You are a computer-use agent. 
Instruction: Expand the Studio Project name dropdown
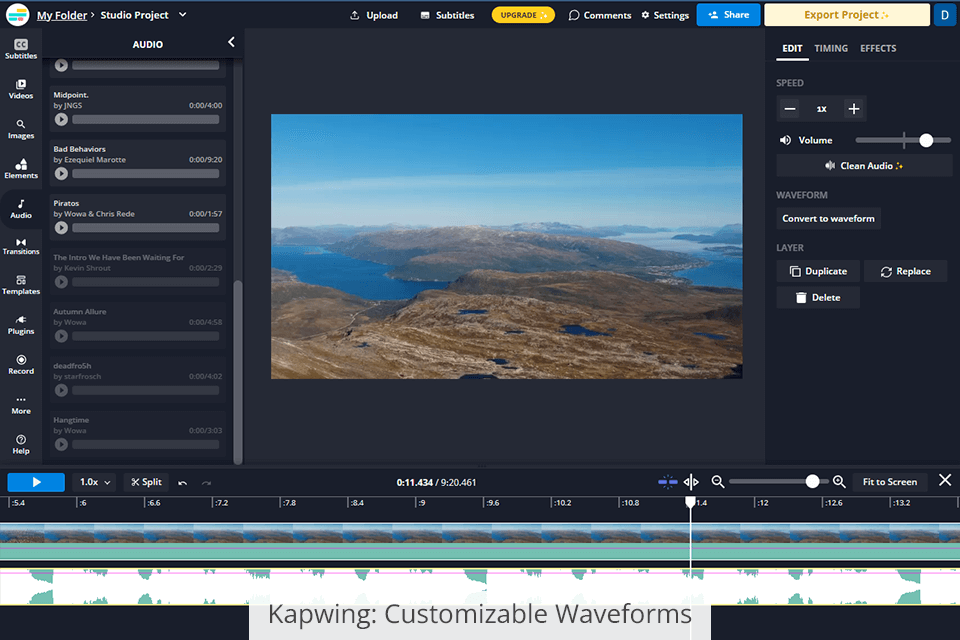[182, 15]
